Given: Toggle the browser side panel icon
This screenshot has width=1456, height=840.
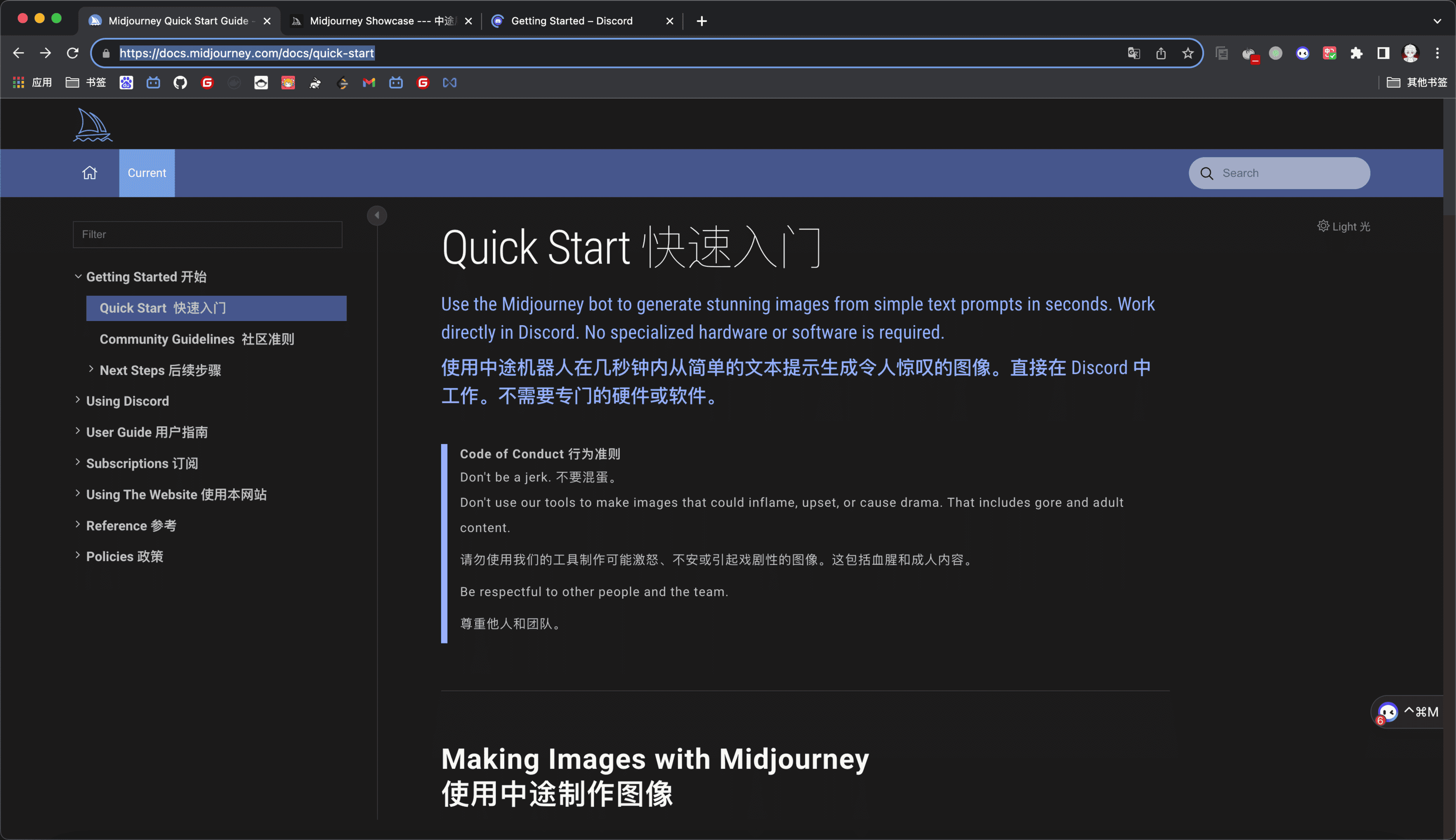Looking at the screenshot, I should click(x=1382, y=53).
